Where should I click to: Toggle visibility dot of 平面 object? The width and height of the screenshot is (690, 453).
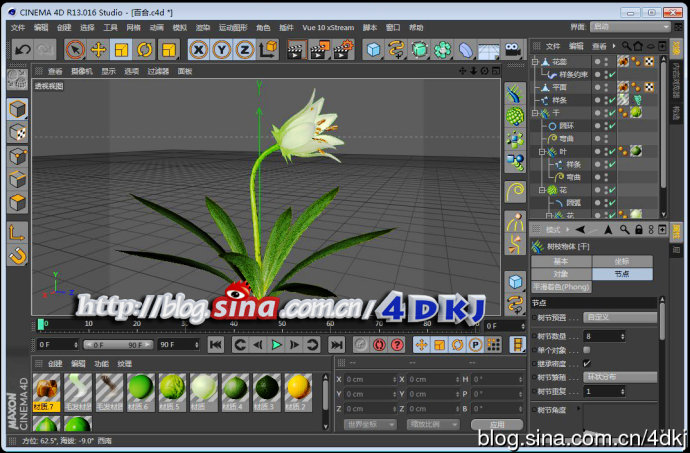(x=606, y=87)
